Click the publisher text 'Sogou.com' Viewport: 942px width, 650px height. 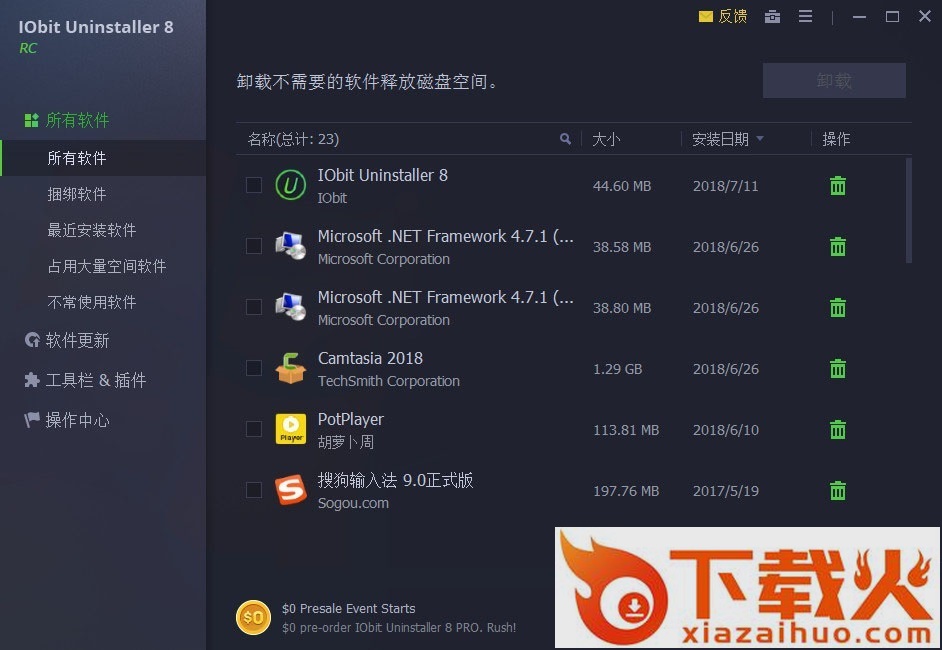[x=353, y=503]
